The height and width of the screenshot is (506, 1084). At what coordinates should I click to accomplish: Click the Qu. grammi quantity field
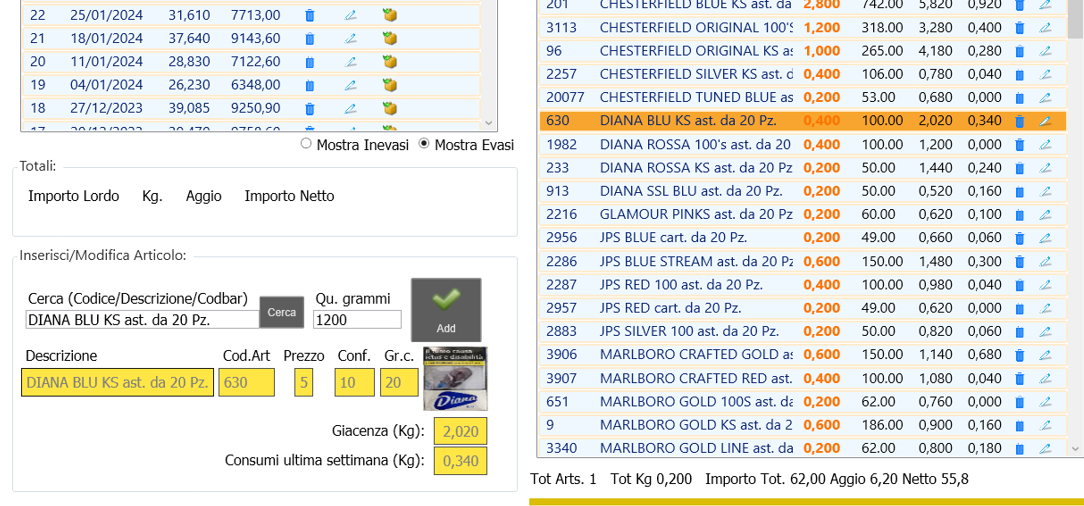(x=357, y=319)
